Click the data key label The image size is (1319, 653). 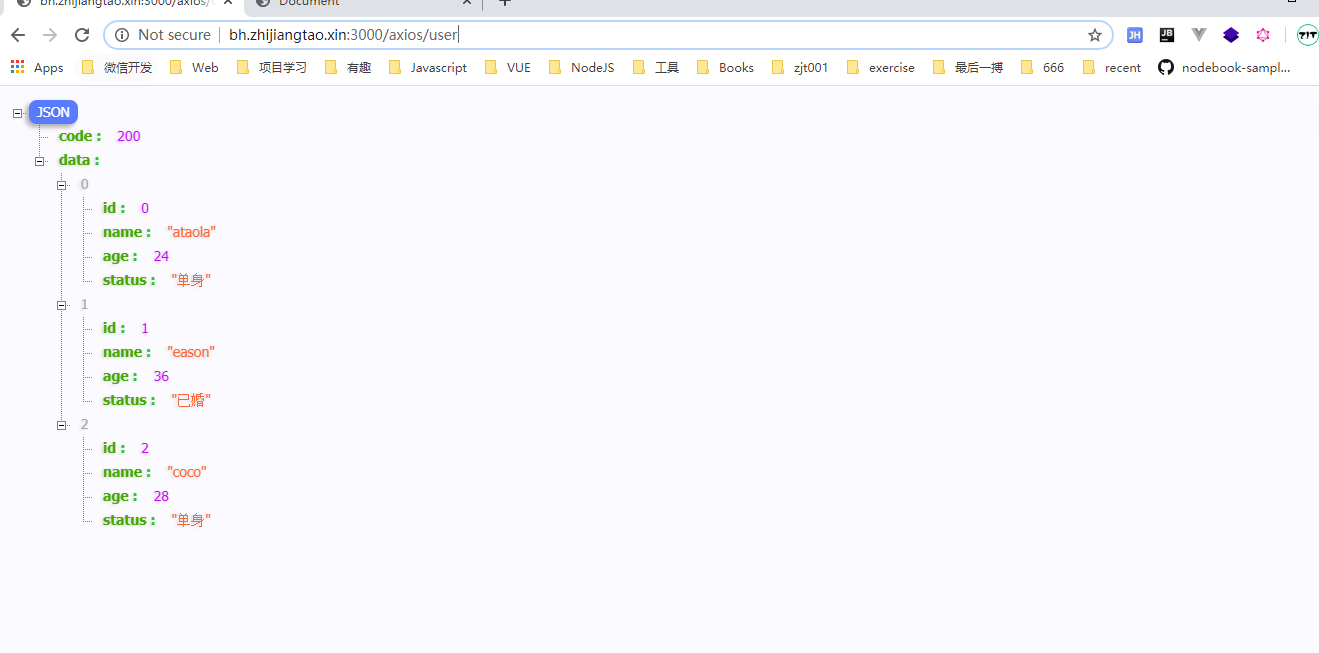(79, 160)
